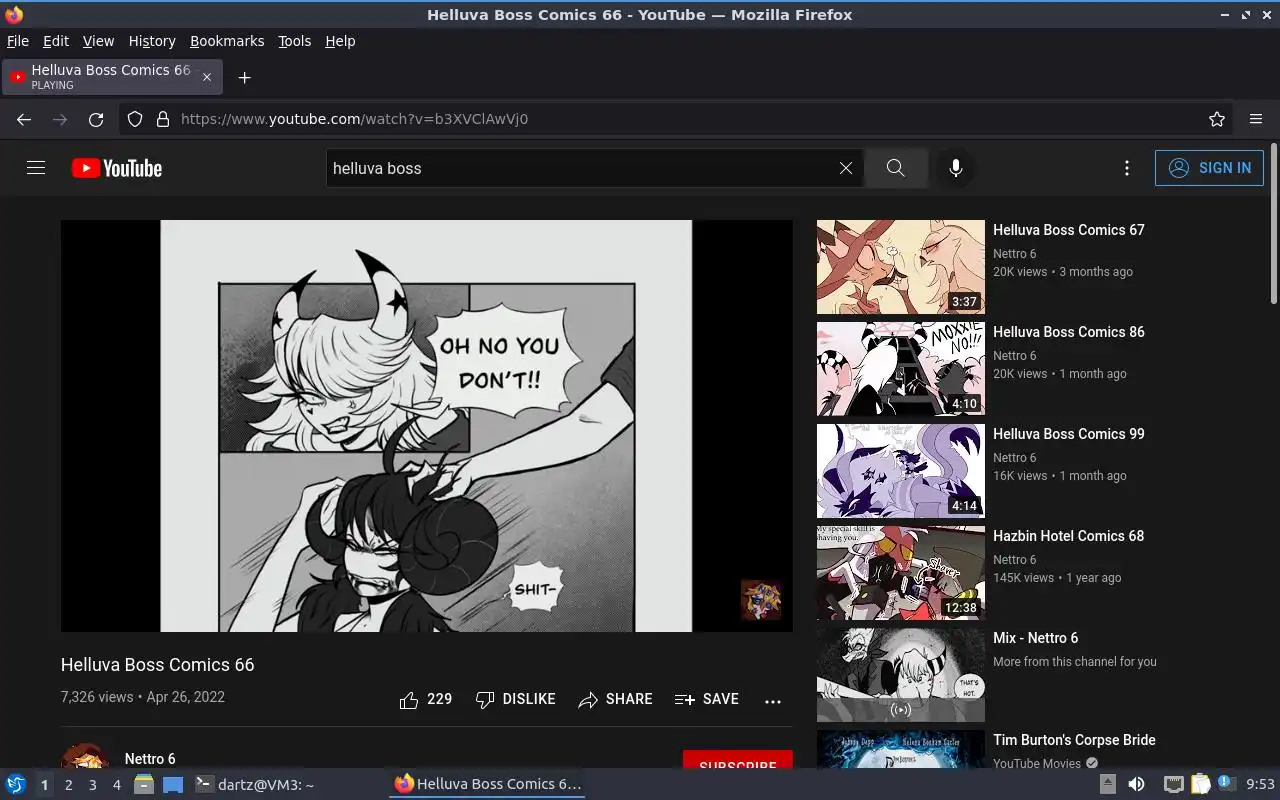Viewport: 1280px width, 800px height.
Task: Open the file manager taskbar icon
Action: 144,784
